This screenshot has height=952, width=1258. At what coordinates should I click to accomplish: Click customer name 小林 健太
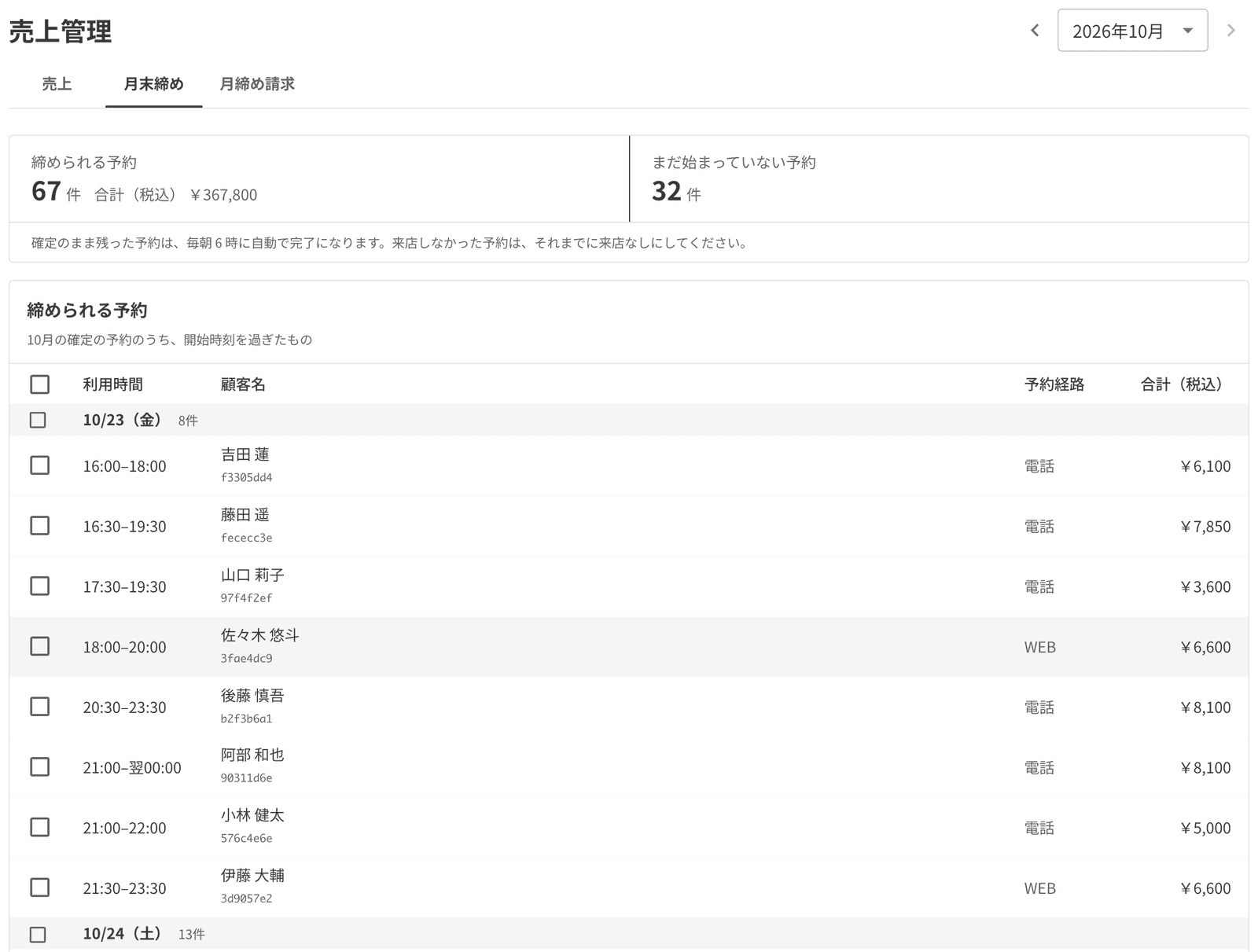(x=252, y=816)
